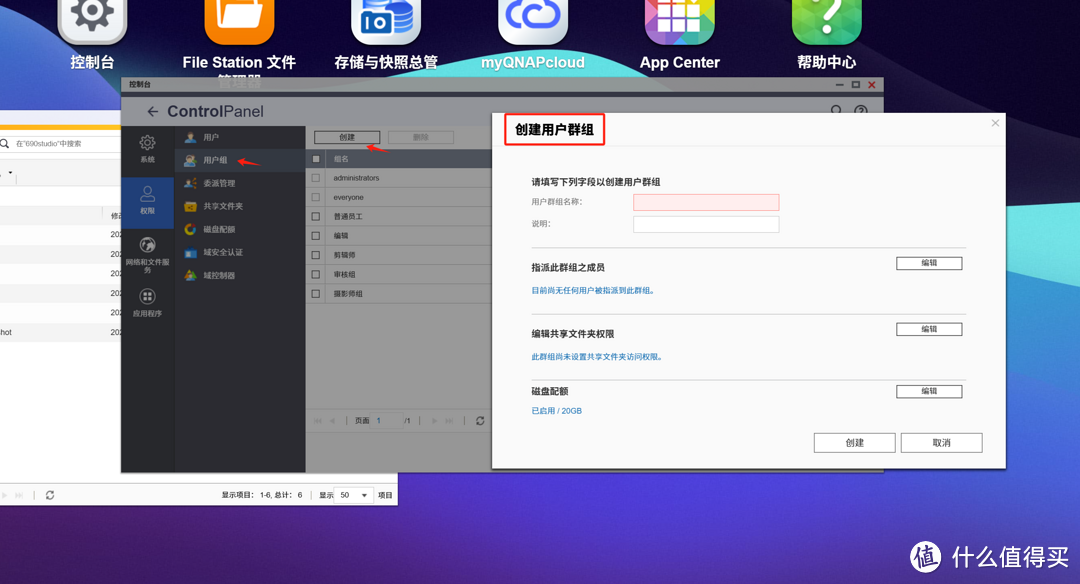This screenshot has height=584, width=1080.
Task: Select 共享文件夹 in the permissions menu
Action: [223, 206]
